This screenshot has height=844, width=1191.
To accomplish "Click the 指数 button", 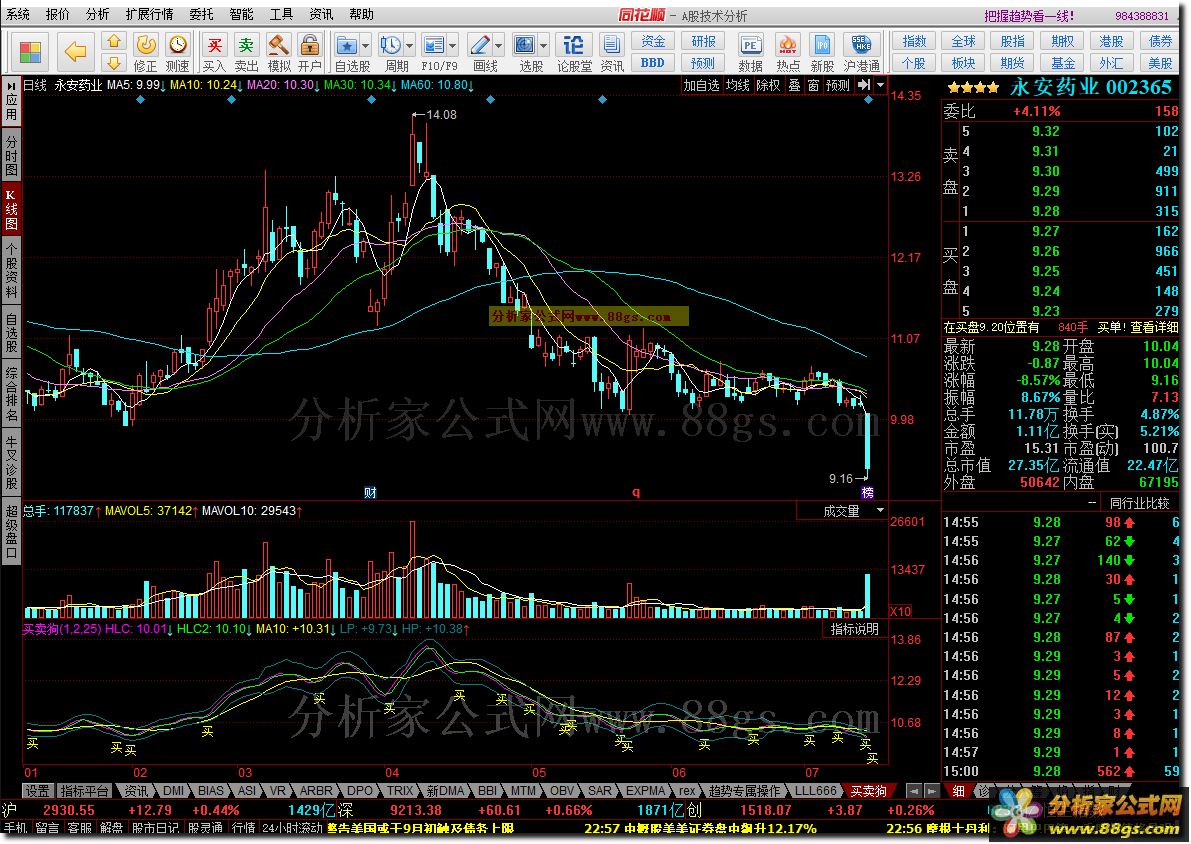I will [915, 41].
